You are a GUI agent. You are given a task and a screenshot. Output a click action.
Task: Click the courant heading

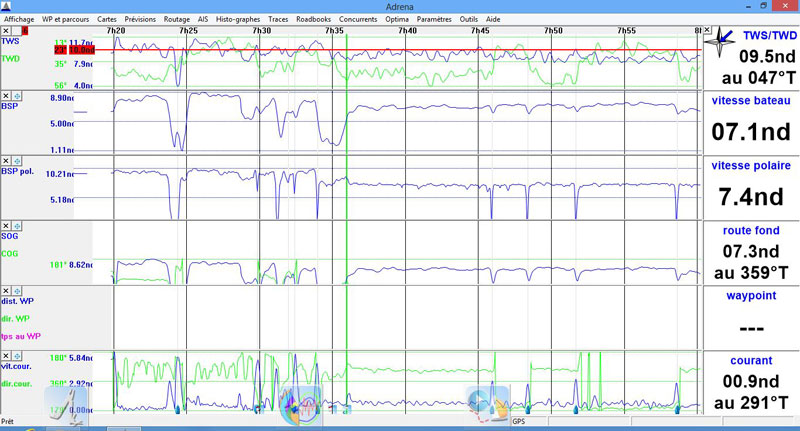click(x=751, y=360)
